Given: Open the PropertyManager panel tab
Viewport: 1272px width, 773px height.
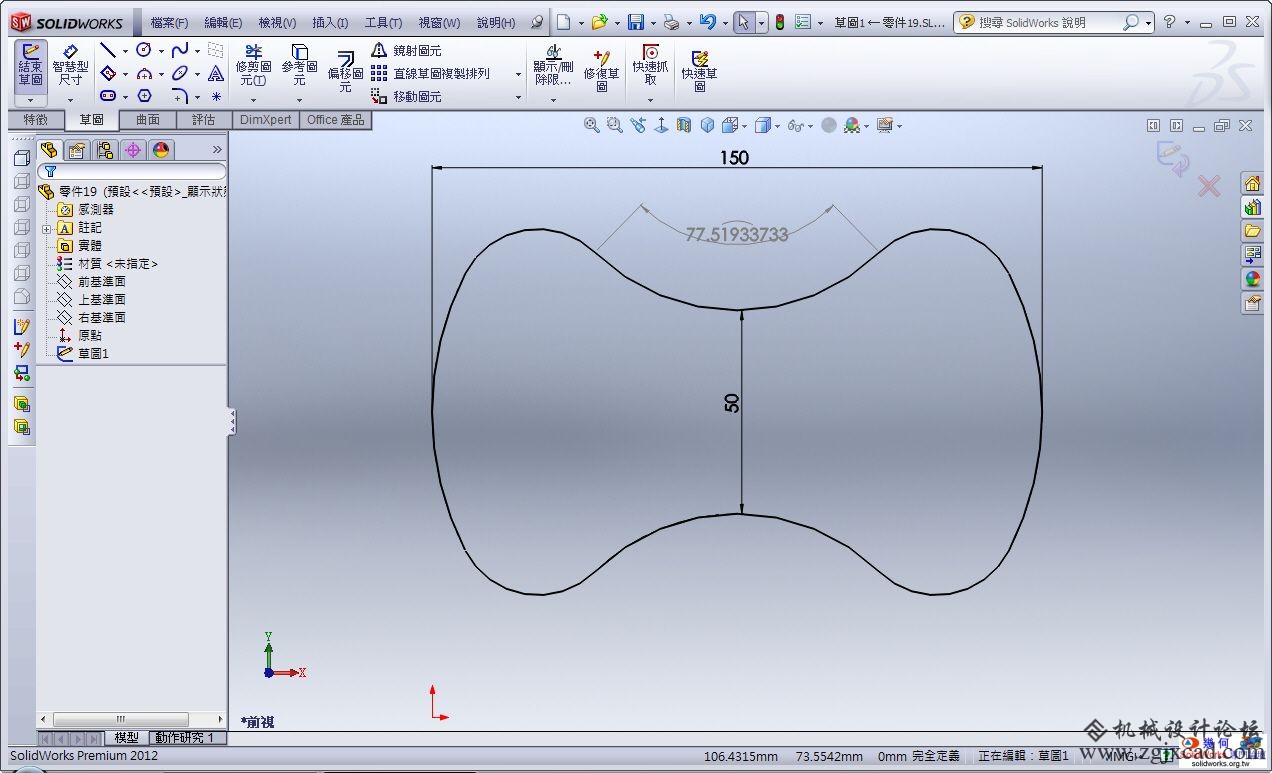Looking at the screenshot, I should point(77,150).
